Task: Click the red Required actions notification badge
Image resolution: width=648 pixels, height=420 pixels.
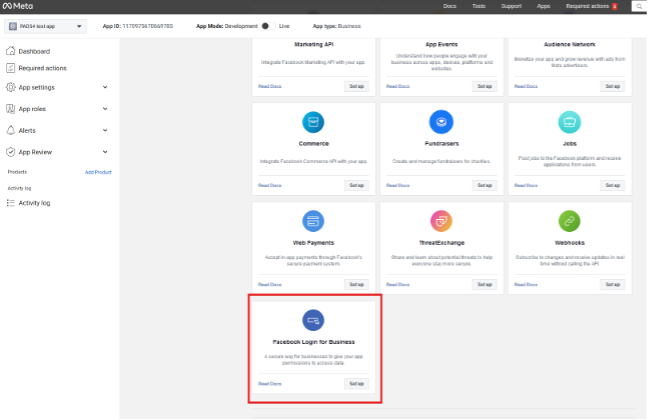Action: (615, 6)
